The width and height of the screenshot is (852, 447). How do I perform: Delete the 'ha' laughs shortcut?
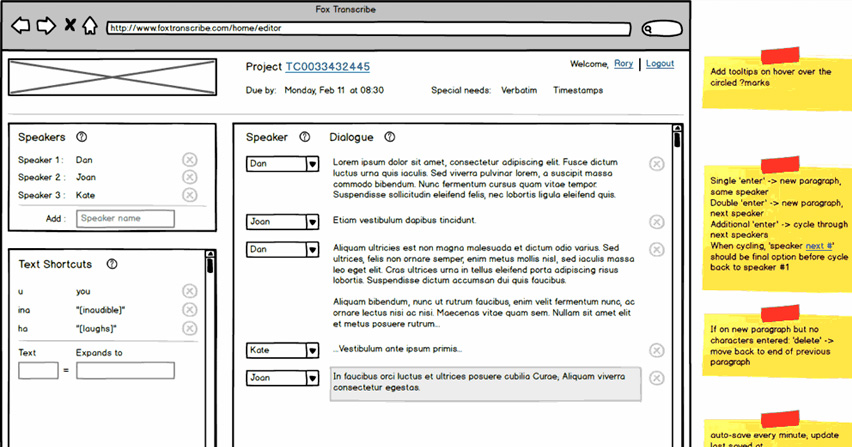click(x=190, y=329)
